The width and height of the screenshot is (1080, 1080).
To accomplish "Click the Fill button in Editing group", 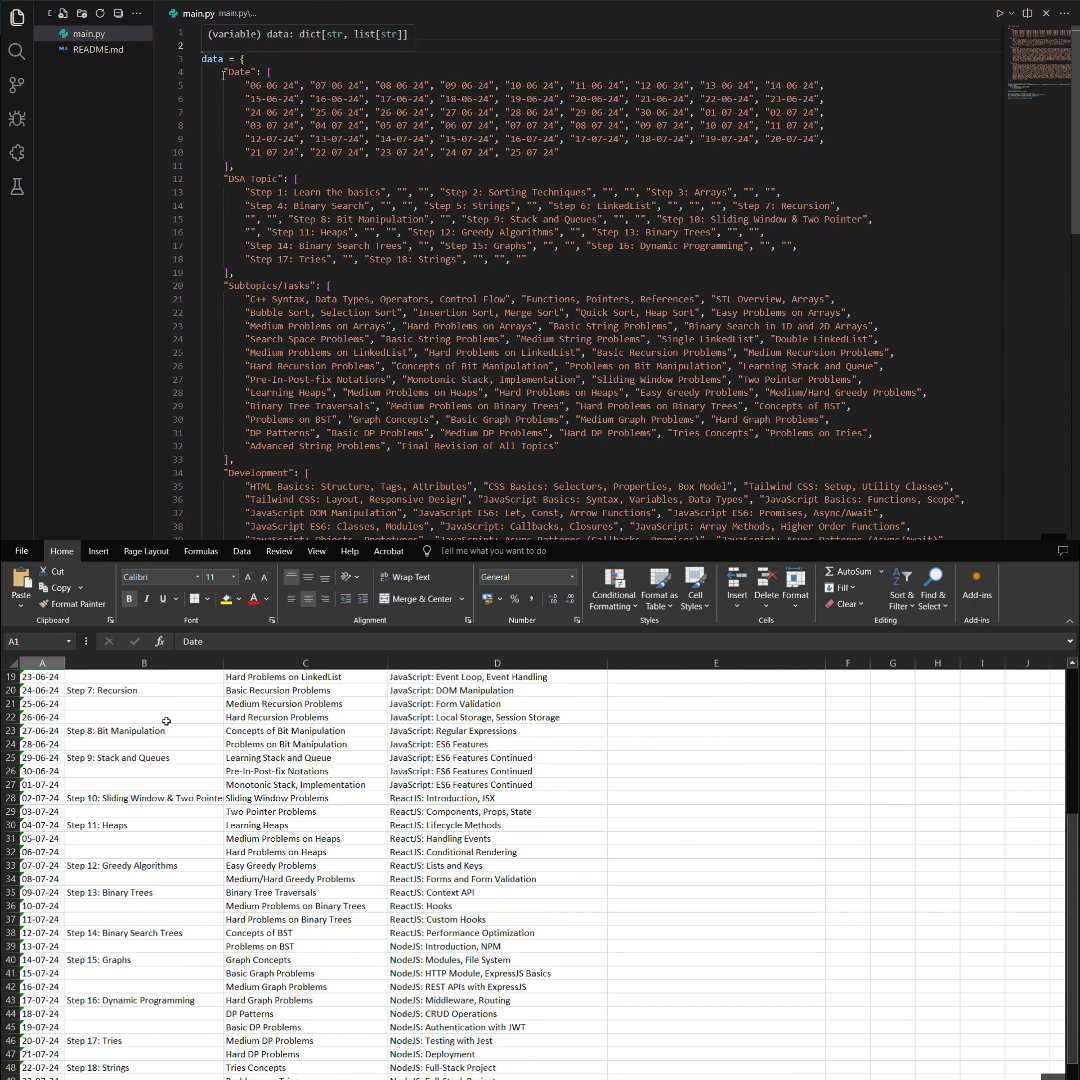I will 840,588.
